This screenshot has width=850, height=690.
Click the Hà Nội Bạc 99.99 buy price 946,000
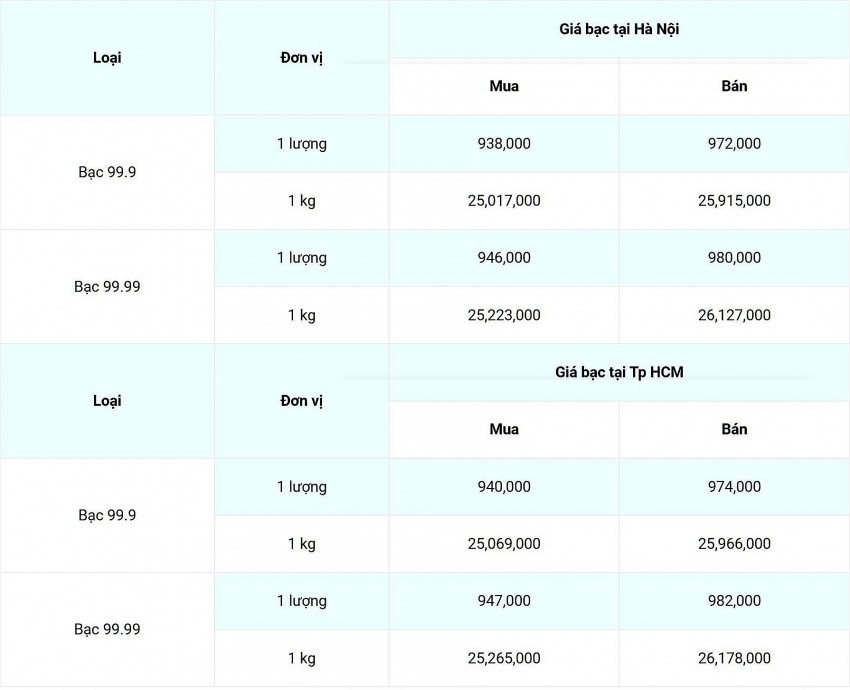[504, 257]
